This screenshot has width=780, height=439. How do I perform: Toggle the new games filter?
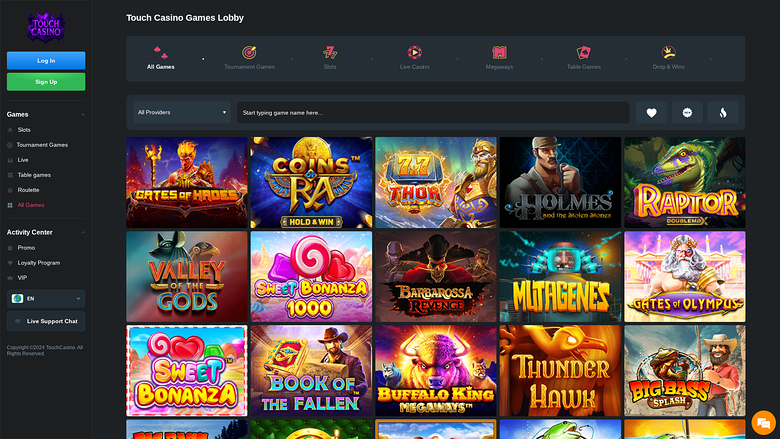point(687,112)
